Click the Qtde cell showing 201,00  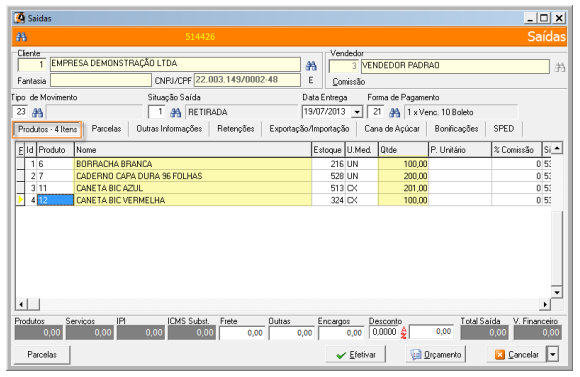pos(403,188)
